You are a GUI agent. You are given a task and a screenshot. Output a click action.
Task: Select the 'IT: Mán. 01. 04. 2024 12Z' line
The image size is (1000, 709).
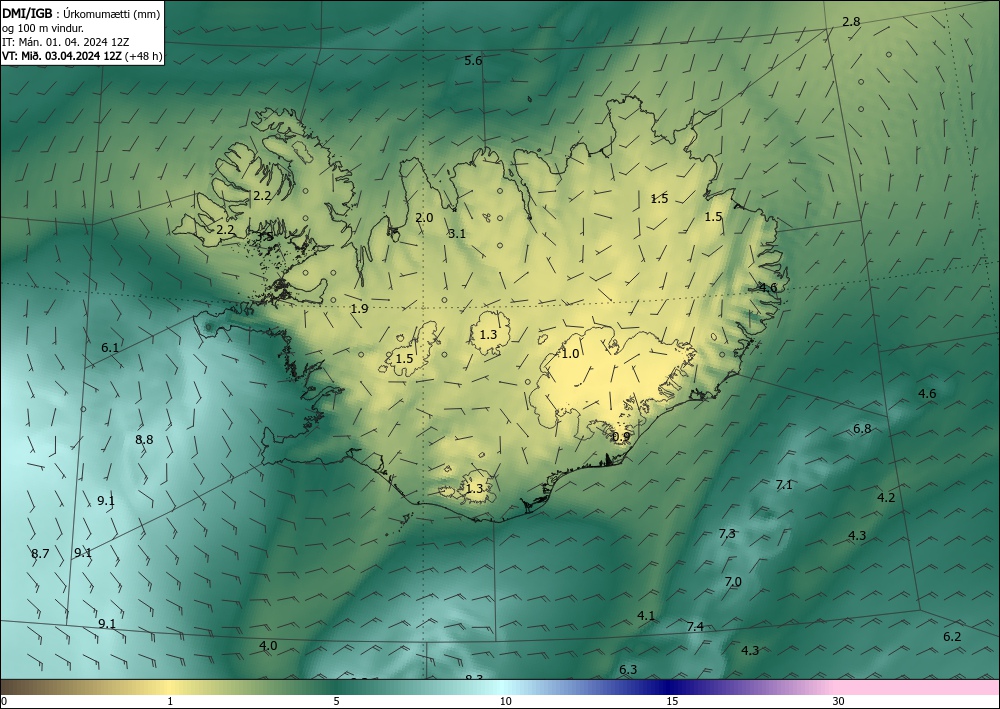coord(66,42)
